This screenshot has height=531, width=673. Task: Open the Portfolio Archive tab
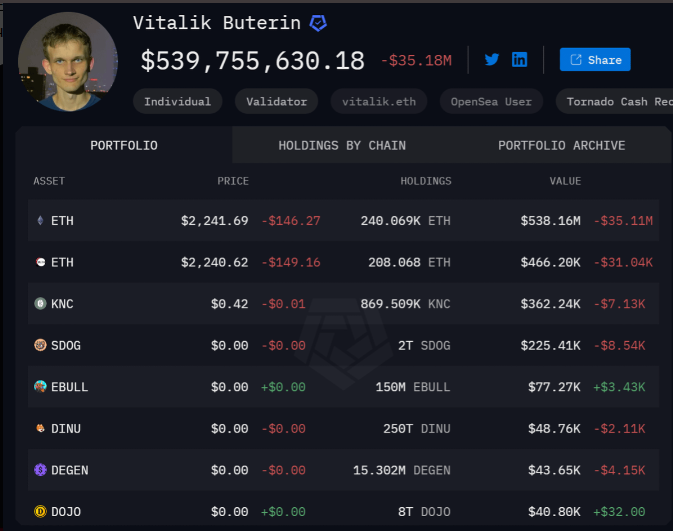click(561, 145)
